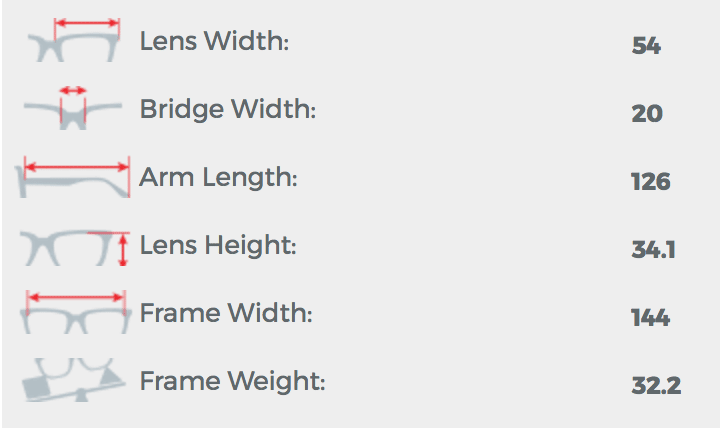Click the lens width value 54
The width and height of the screenshot is (720, 428).
[x=646, y=45]
